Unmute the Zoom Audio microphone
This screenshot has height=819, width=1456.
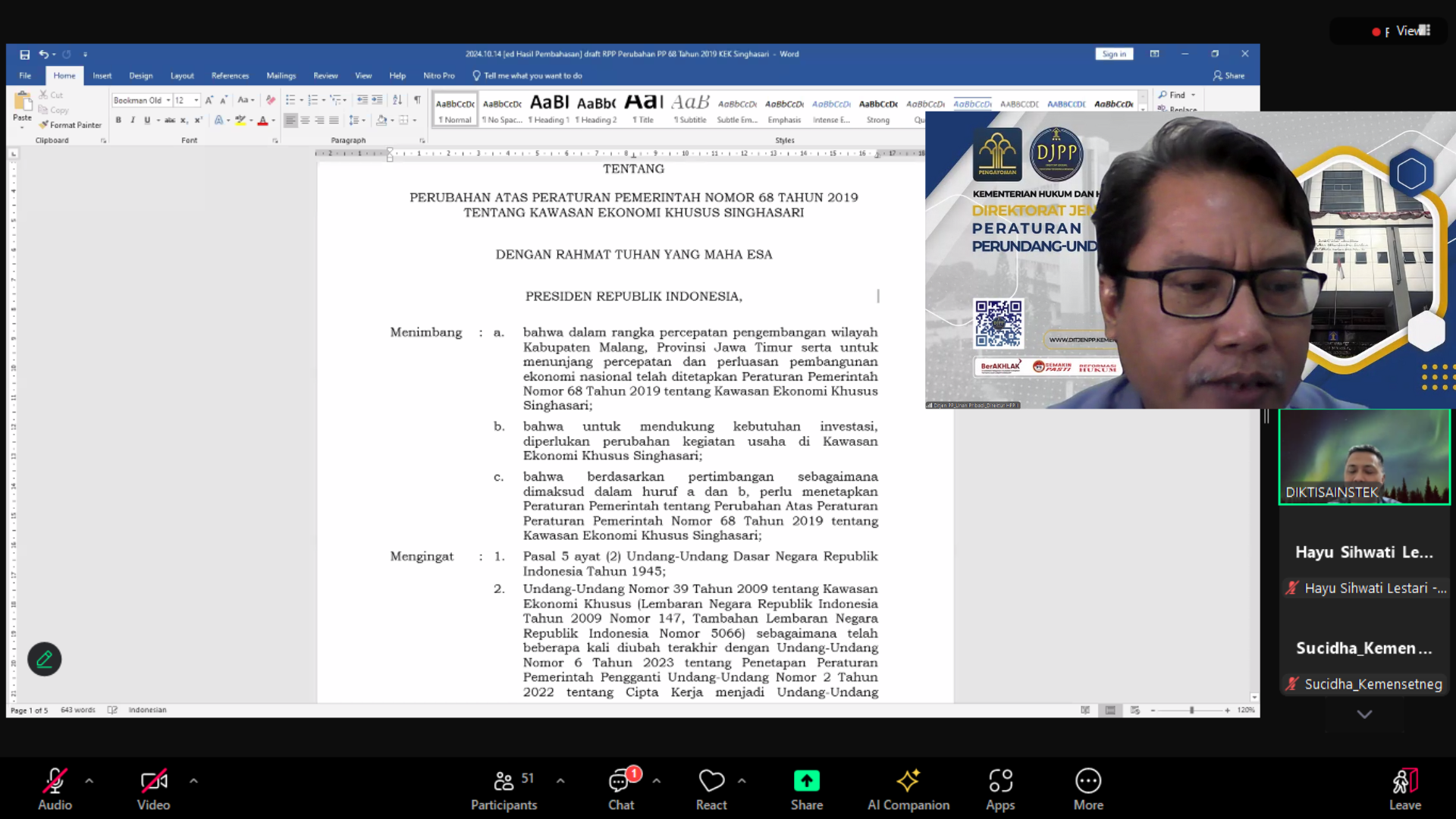pos(55,789)
